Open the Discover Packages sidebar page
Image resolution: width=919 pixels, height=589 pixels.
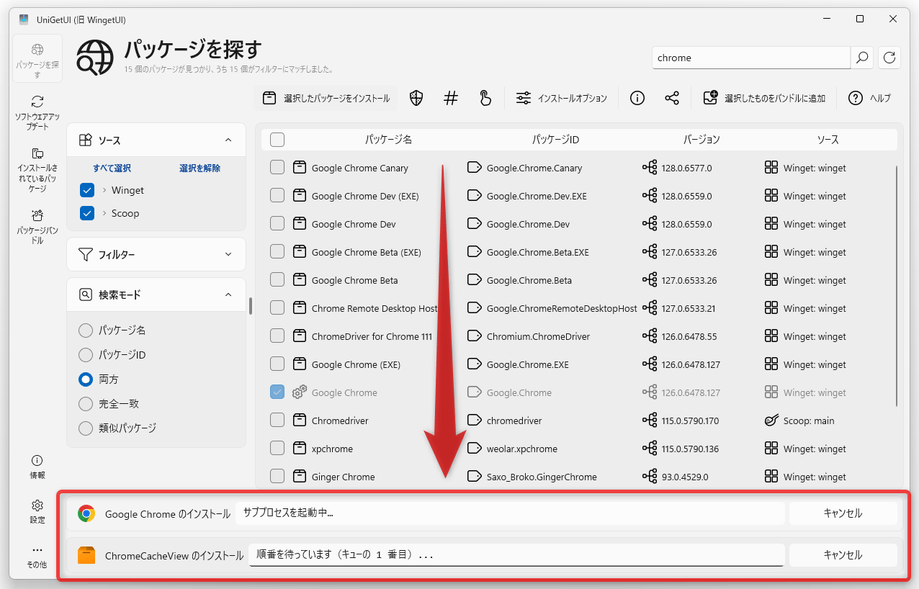click(x=37, y=59)
